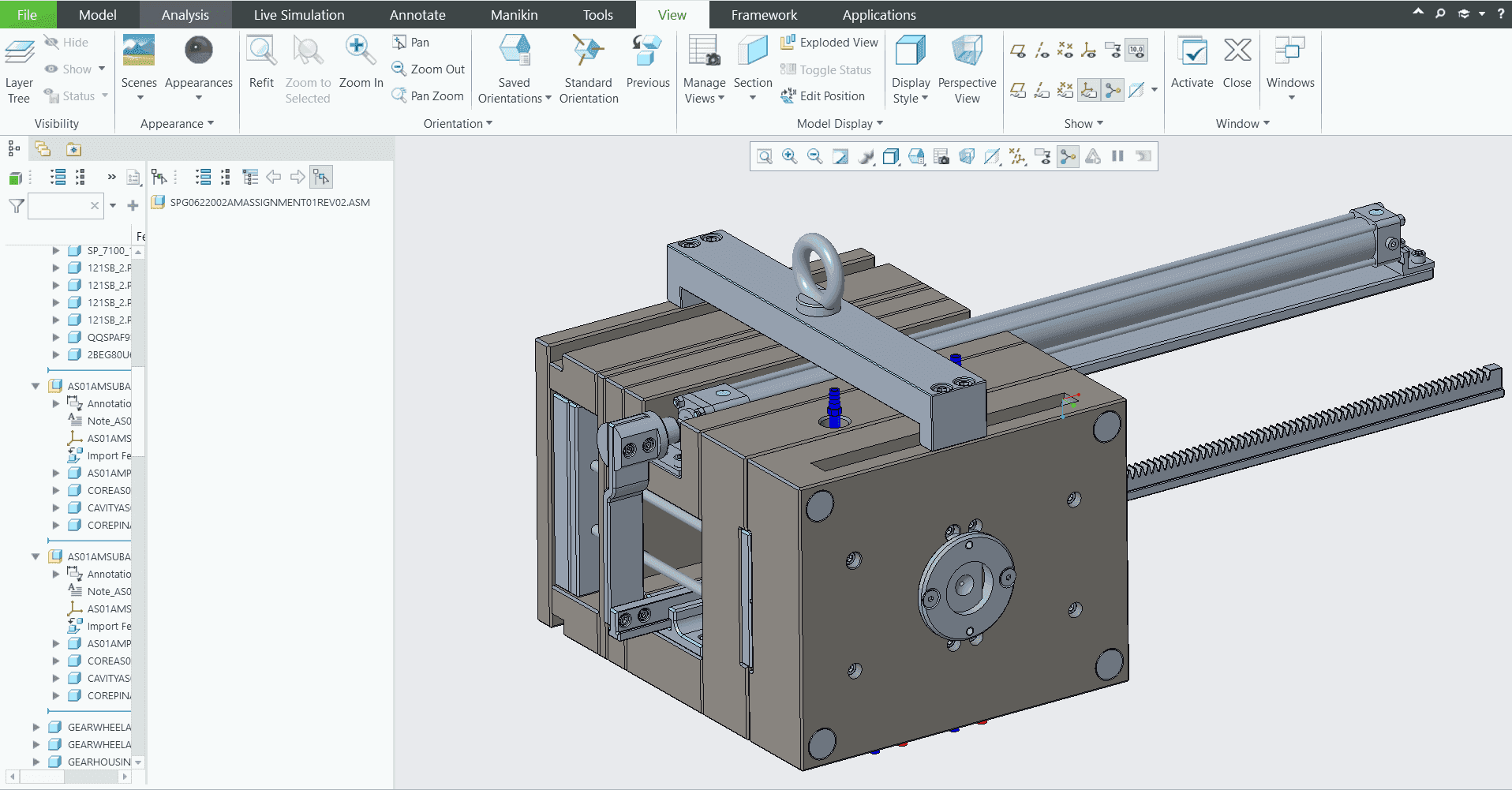
Task: Open the Windows list
Action: (x=1290, y=69)
